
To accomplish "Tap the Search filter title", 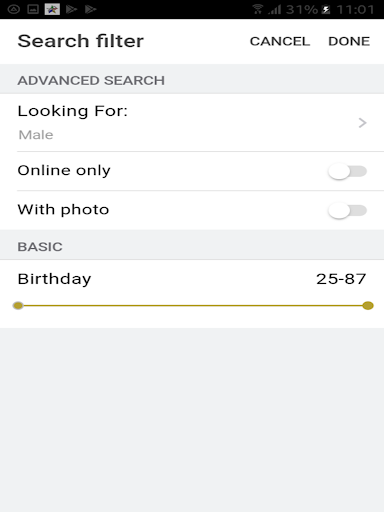I will click(81, 41).
